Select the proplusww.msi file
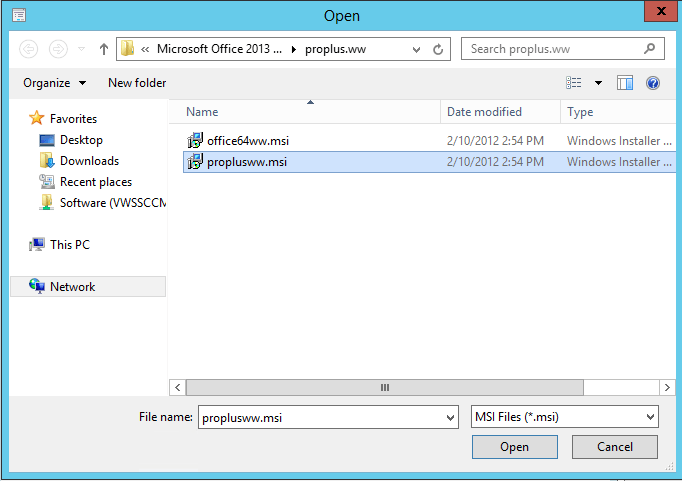Screen dimensions: 682x481 point(247,162)
